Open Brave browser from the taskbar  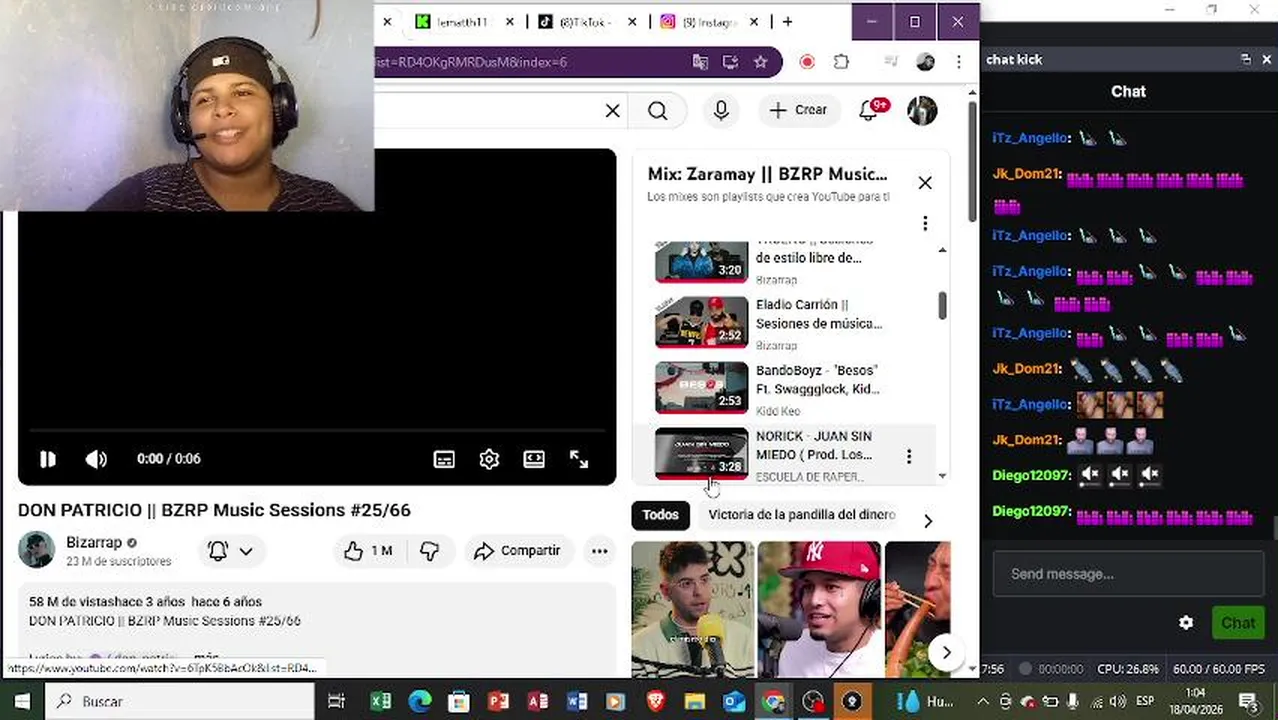pos(655,701)
